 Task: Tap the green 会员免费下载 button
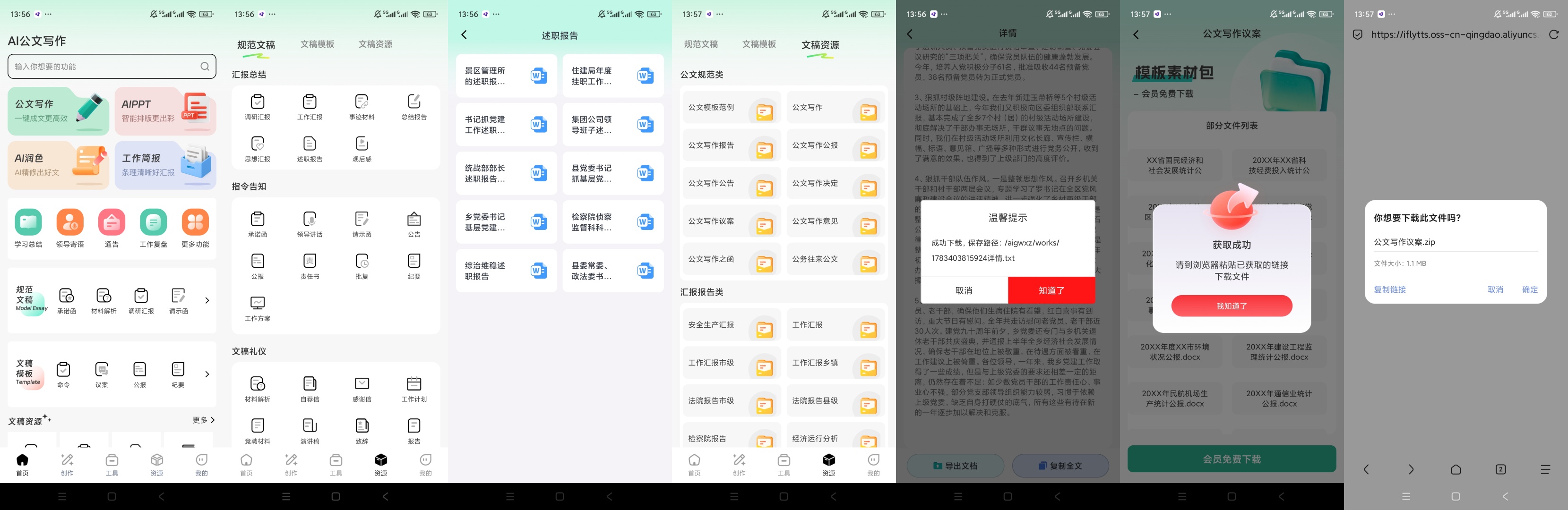pyautogui.click(x=1232, y=459)
